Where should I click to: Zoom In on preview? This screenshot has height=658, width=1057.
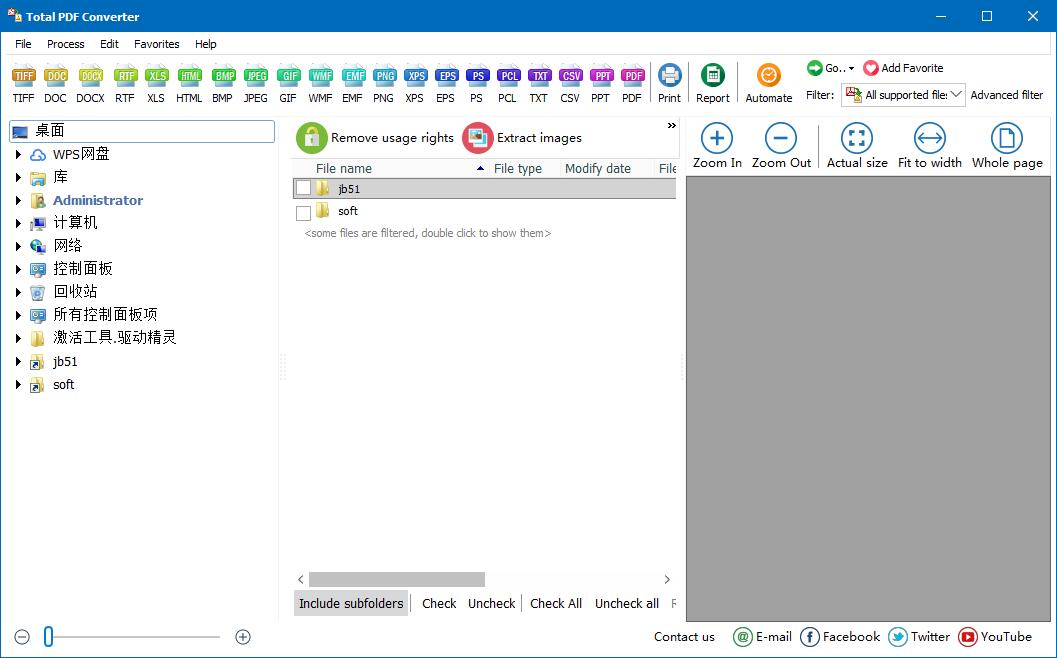(x=717, y=146)
